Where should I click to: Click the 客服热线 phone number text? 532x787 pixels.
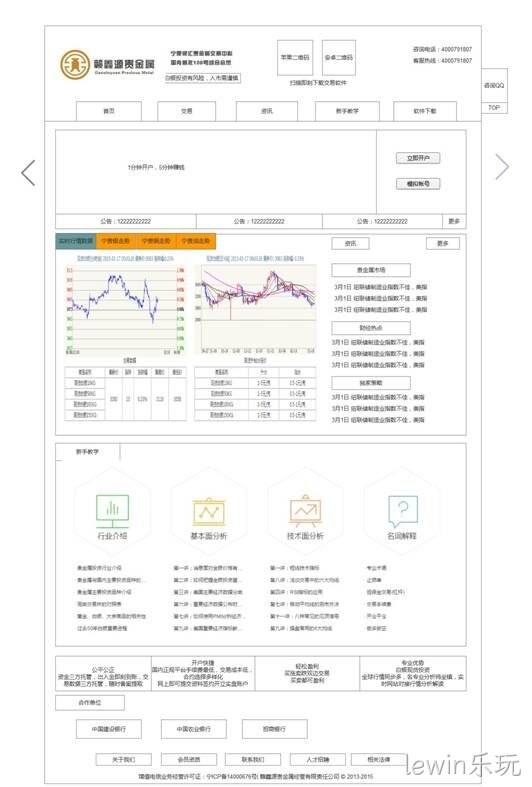tap(442, 60)
